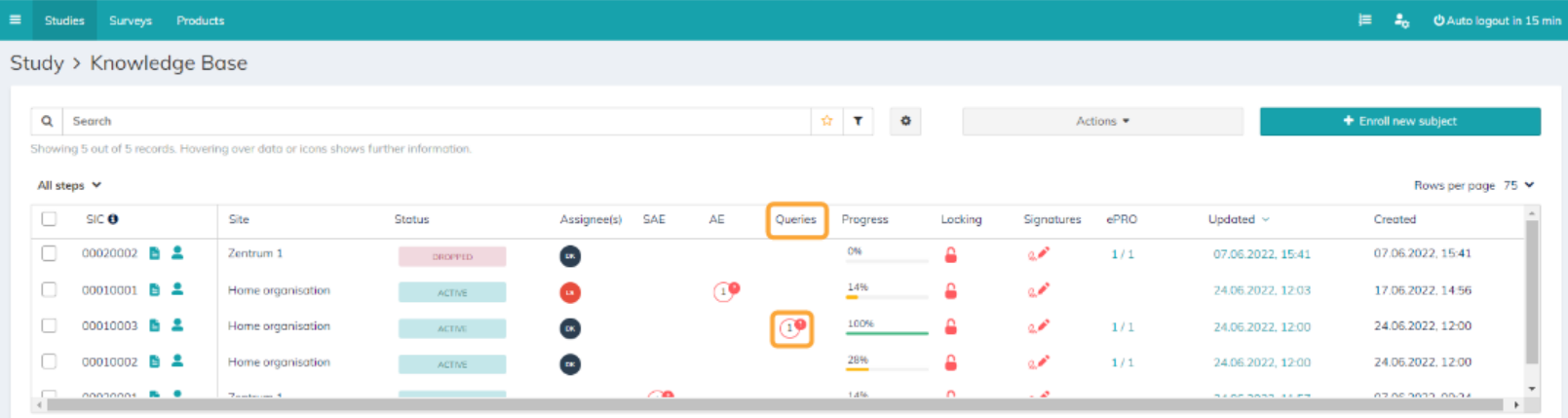Image resolution: width=1568 pixels, height=418 pixels.
Task: Click the lock icon for subject 00010003
Action: [x=950, y=326]
